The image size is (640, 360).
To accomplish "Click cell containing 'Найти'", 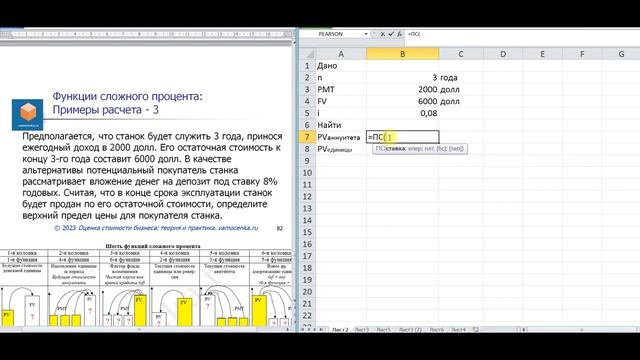I will pos(341,125).
